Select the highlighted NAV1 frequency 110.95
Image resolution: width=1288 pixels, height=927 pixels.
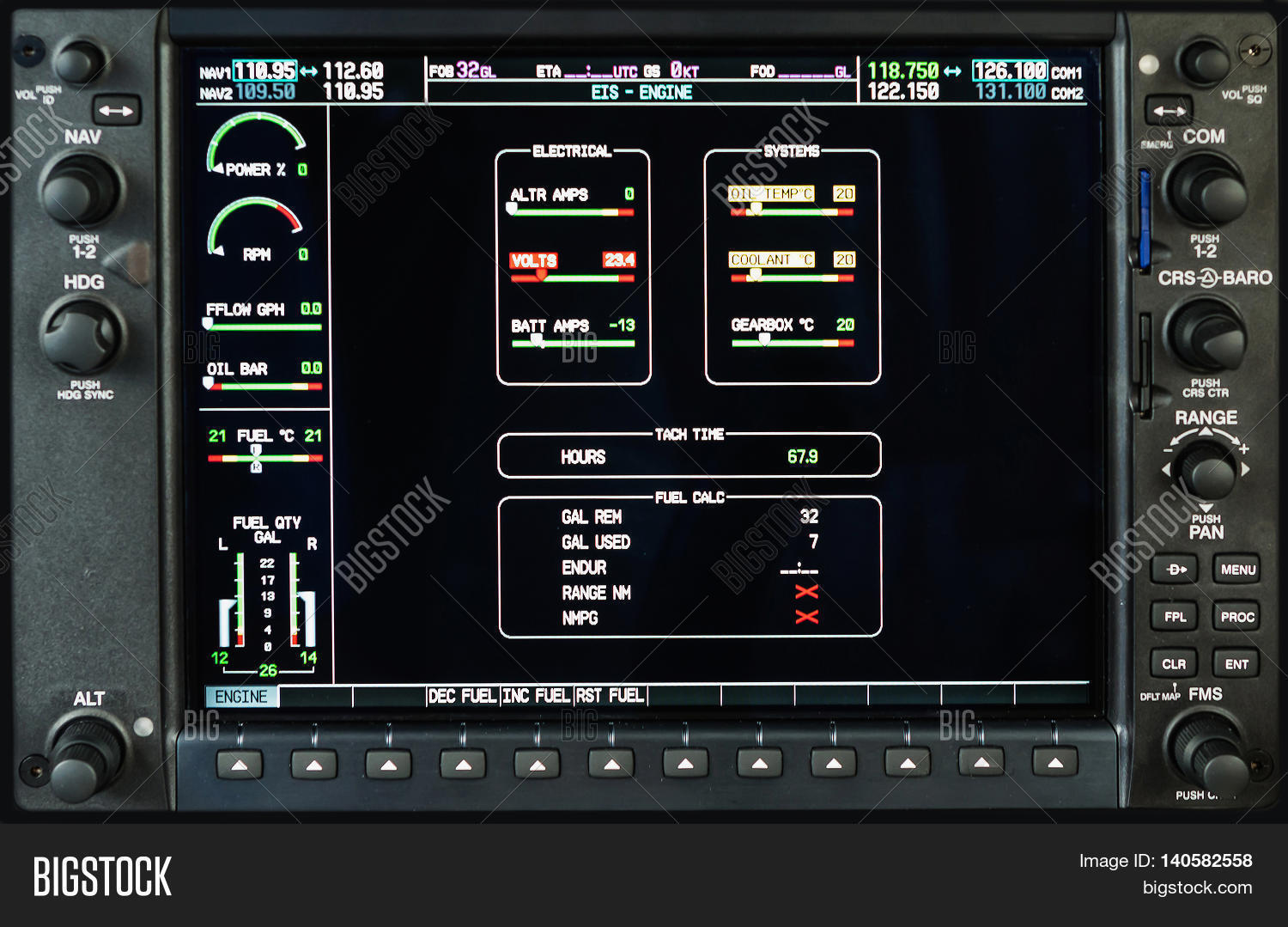(x=265, y=71)
